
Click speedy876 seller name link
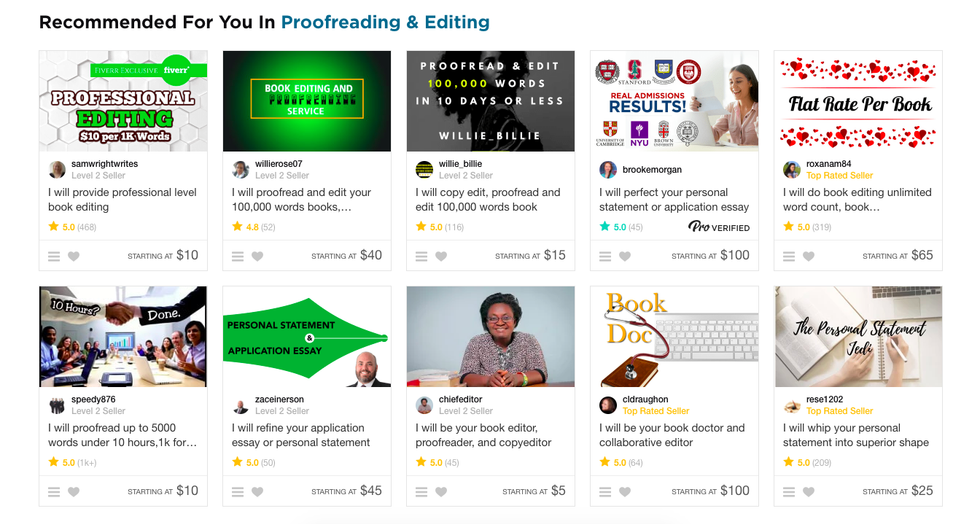[93, 400]
